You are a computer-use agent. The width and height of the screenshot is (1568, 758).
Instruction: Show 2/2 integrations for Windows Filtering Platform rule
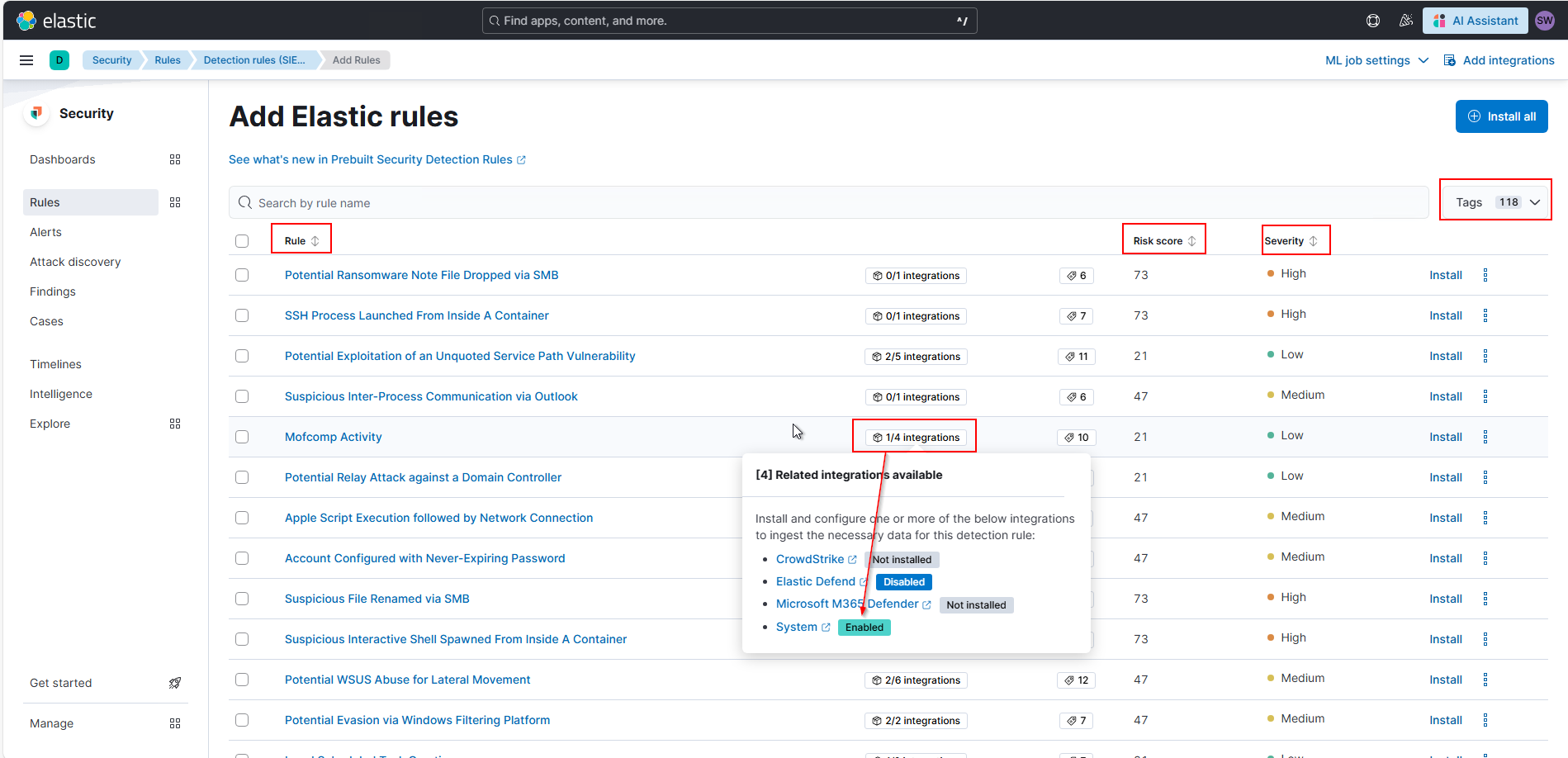[916, 721]
